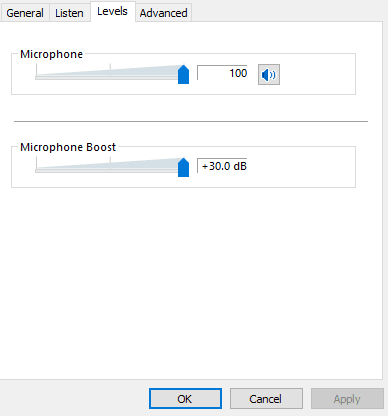Click the Cancel button
This screenshot has height=416, width=388.
[x=266, y=398]
